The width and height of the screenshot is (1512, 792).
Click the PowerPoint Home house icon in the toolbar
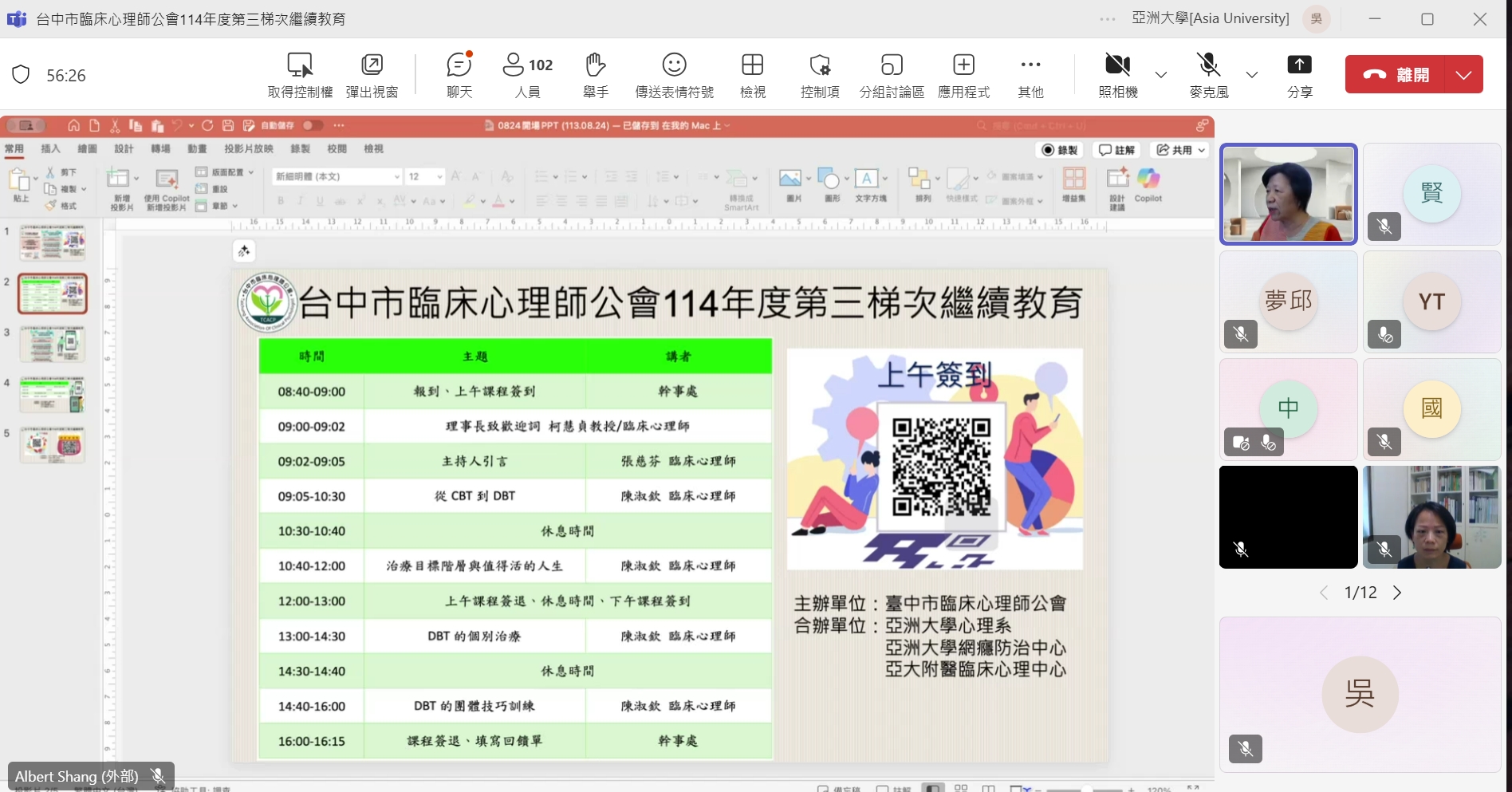pos(73,125)
